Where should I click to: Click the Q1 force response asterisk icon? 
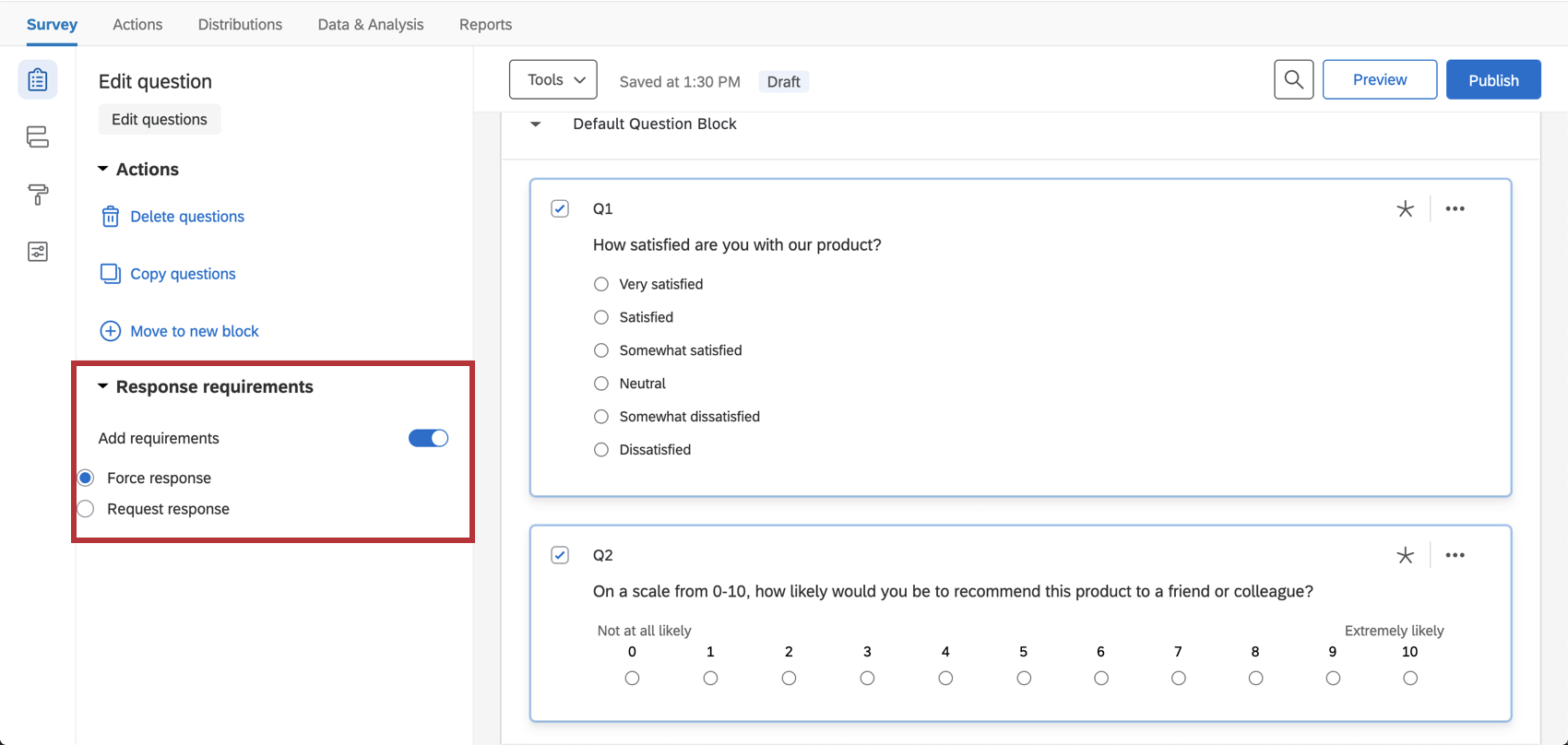(x=1405, y=209)
